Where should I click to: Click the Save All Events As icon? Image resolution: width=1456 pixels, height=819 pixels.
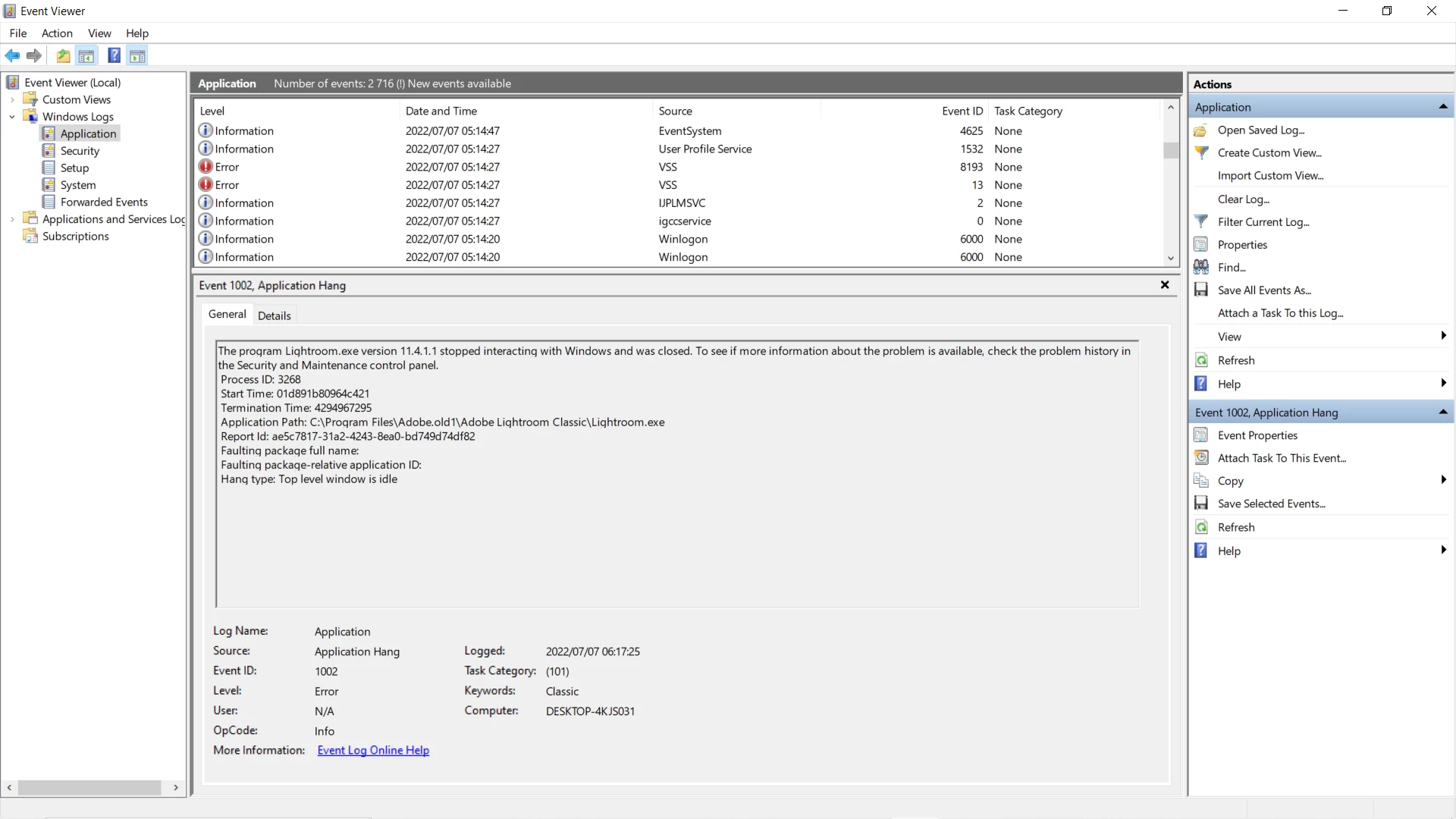(1201, 290)
